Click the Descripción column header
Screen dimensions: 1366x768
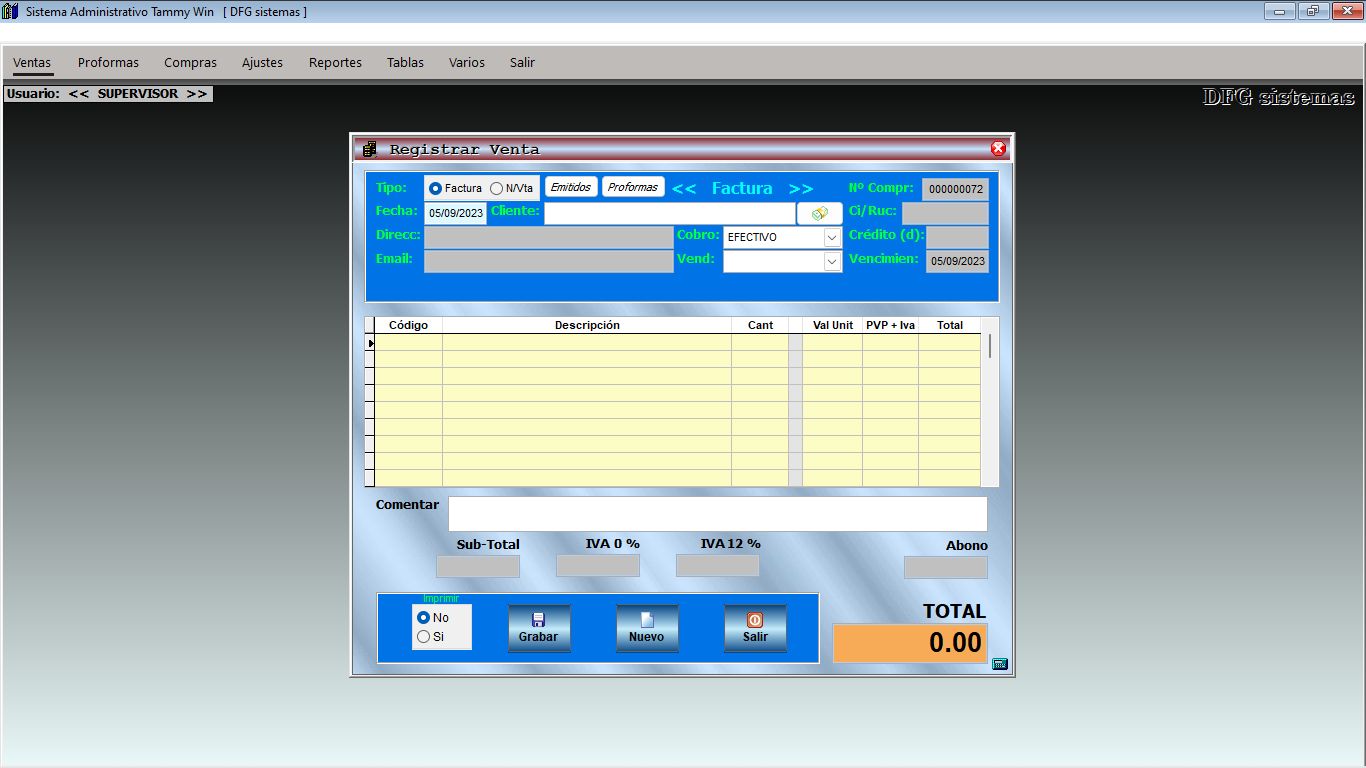[587, 325]
